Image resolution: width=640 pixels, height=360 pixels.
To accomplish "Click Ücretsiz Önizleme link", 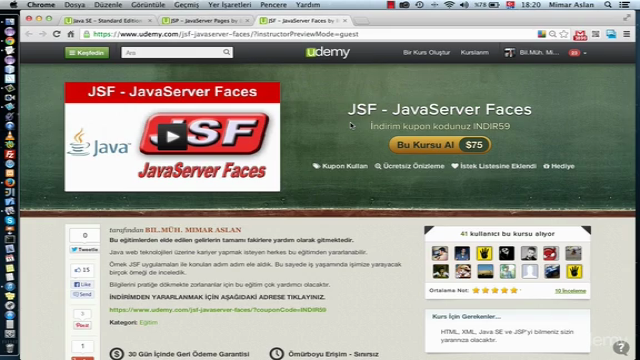I will coord(409,166).
